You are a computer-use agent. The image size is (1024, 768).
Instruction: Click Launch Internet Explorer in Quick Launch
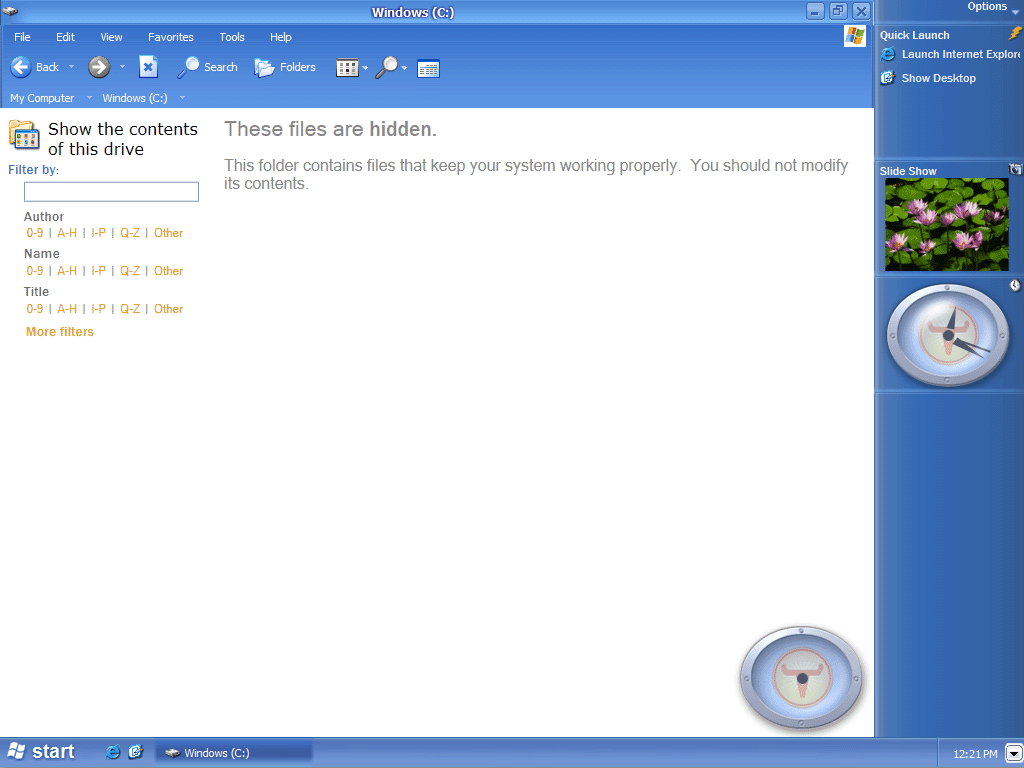(x=950, y=54)
